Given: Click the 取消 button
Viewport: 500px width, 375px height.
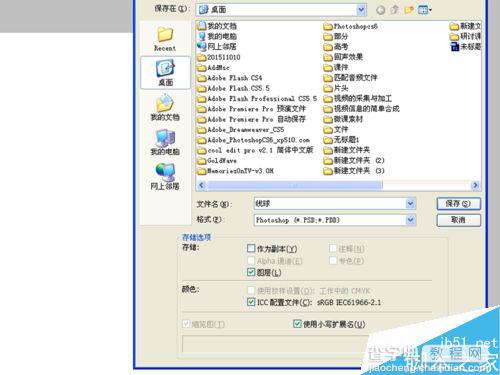Looking at the screenshot, I should [x=459, y=220].
